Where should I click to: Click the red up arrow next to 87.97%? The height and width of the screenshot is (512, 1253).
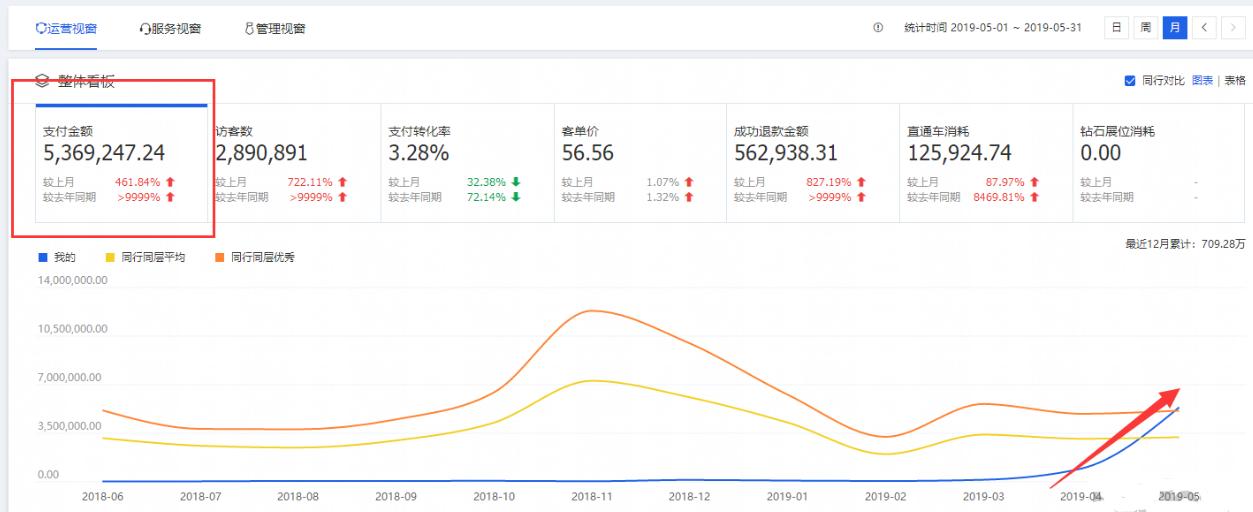click(1035, 182)
